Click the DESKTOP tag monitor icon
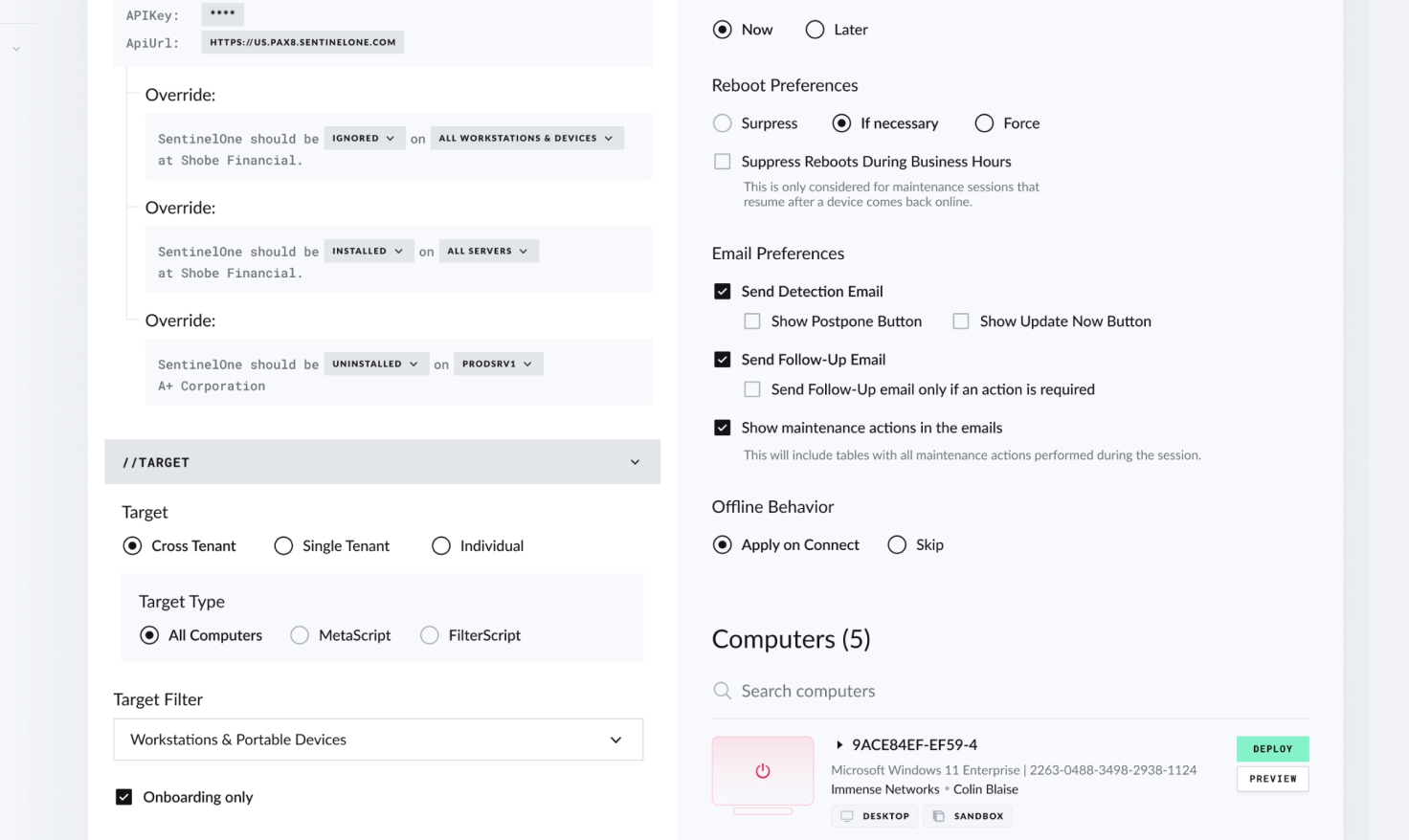The width and height of the screenshot is (1409, 840). point(846,816)
